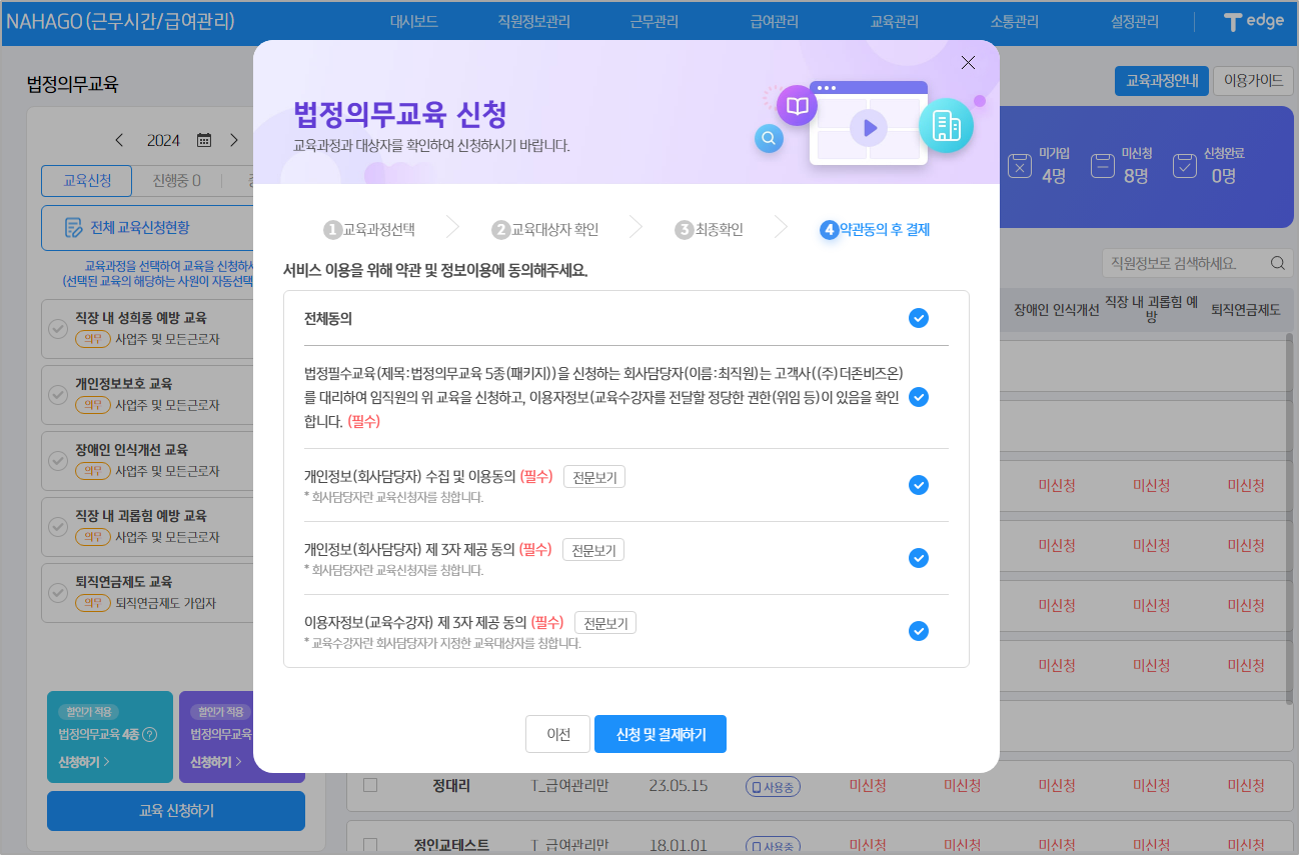Click the 신청완료 status icon
The width and height of the screenshot is (1299, 855).
coord(1184,165)
